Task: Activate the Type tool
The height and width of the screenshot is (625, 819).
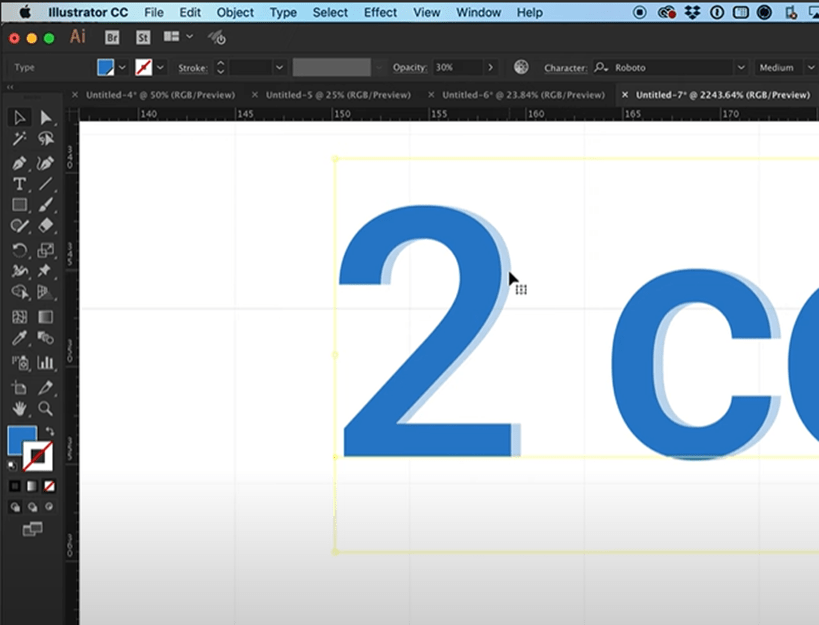Action: (x=19, y=184)
